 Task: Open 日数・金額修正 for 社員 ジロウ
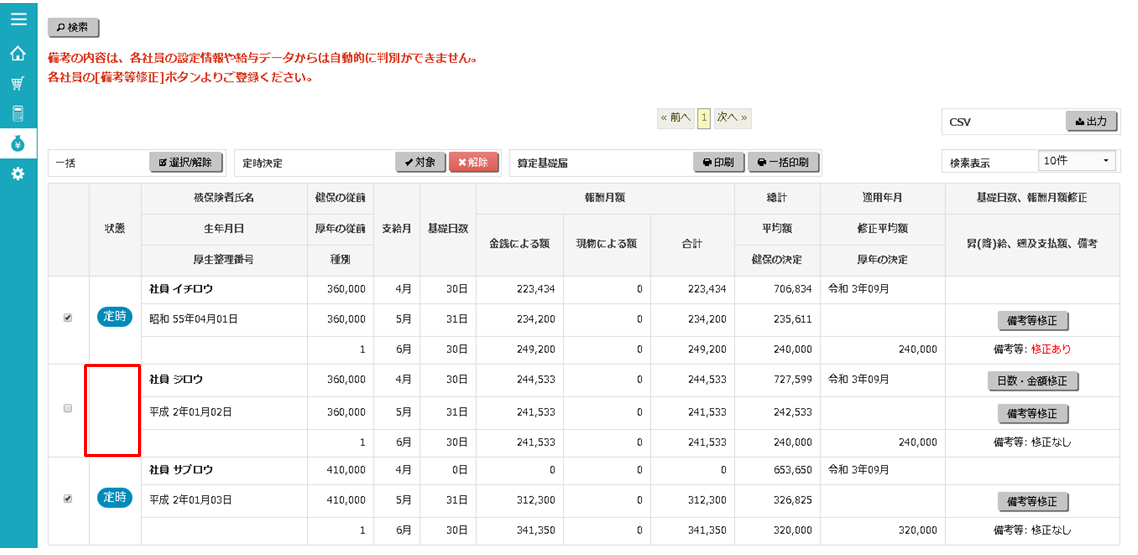point(1033,381)
